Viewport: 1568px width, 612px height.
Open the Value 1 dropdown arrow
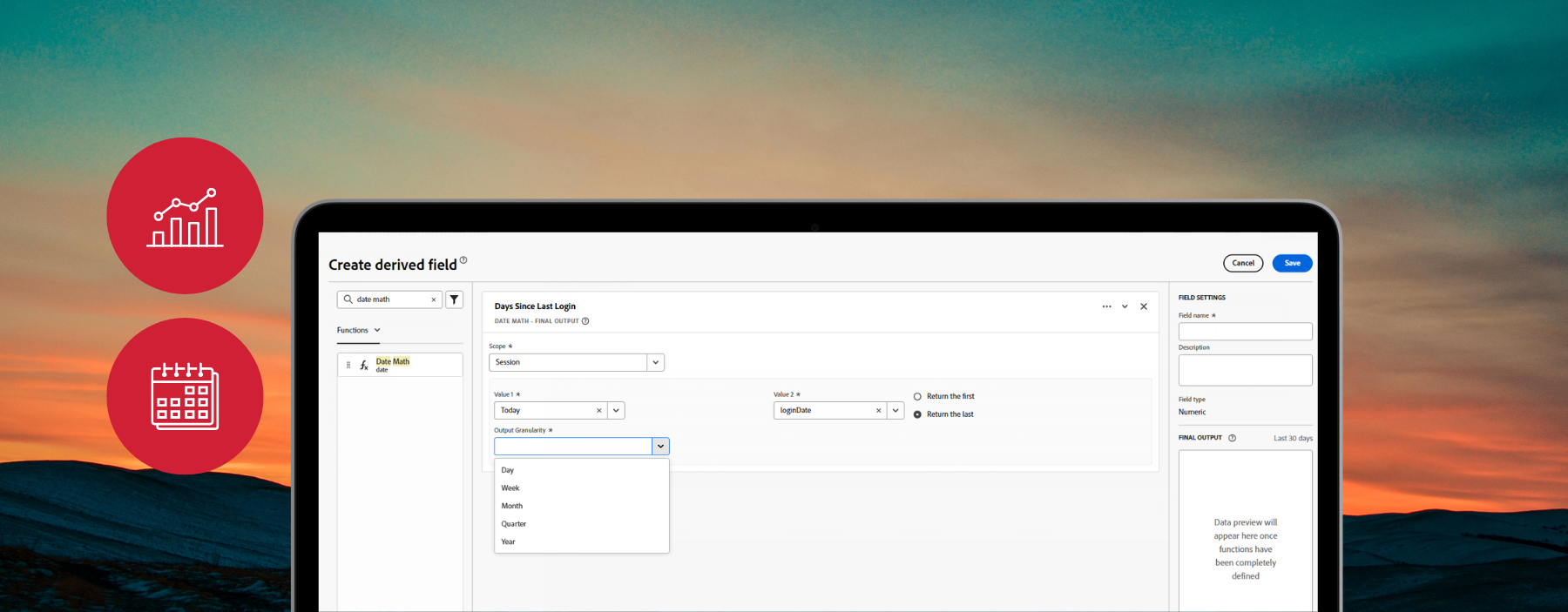tap(616, 411)
